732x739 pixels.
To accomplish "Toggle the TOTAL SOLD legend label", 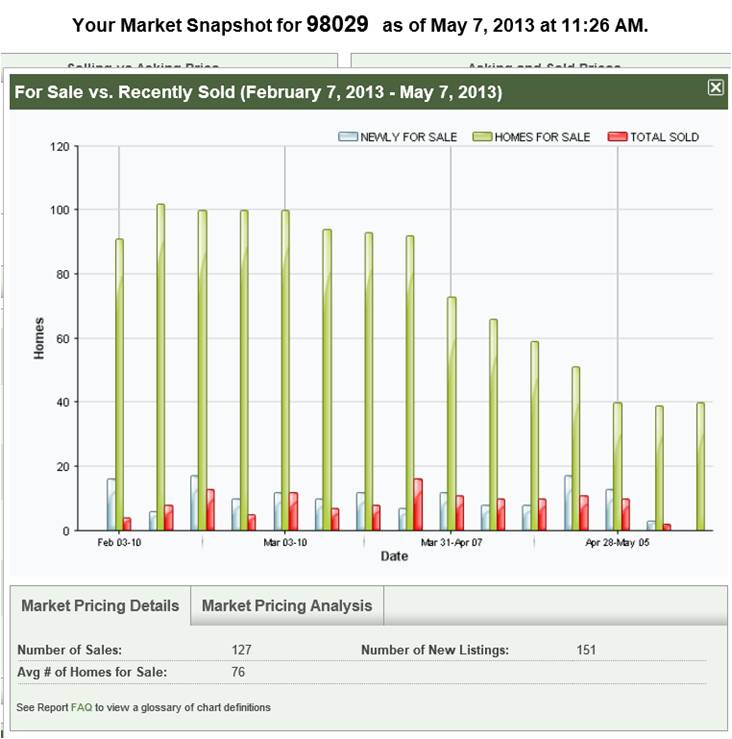I will [x=664, y=137].
